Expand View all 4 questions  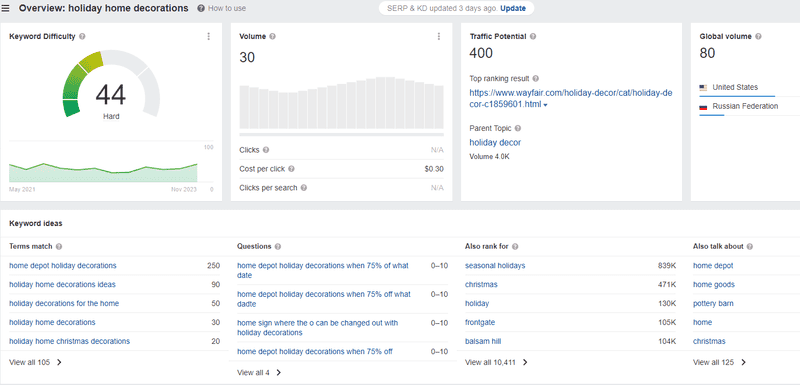tap(259, 372)
